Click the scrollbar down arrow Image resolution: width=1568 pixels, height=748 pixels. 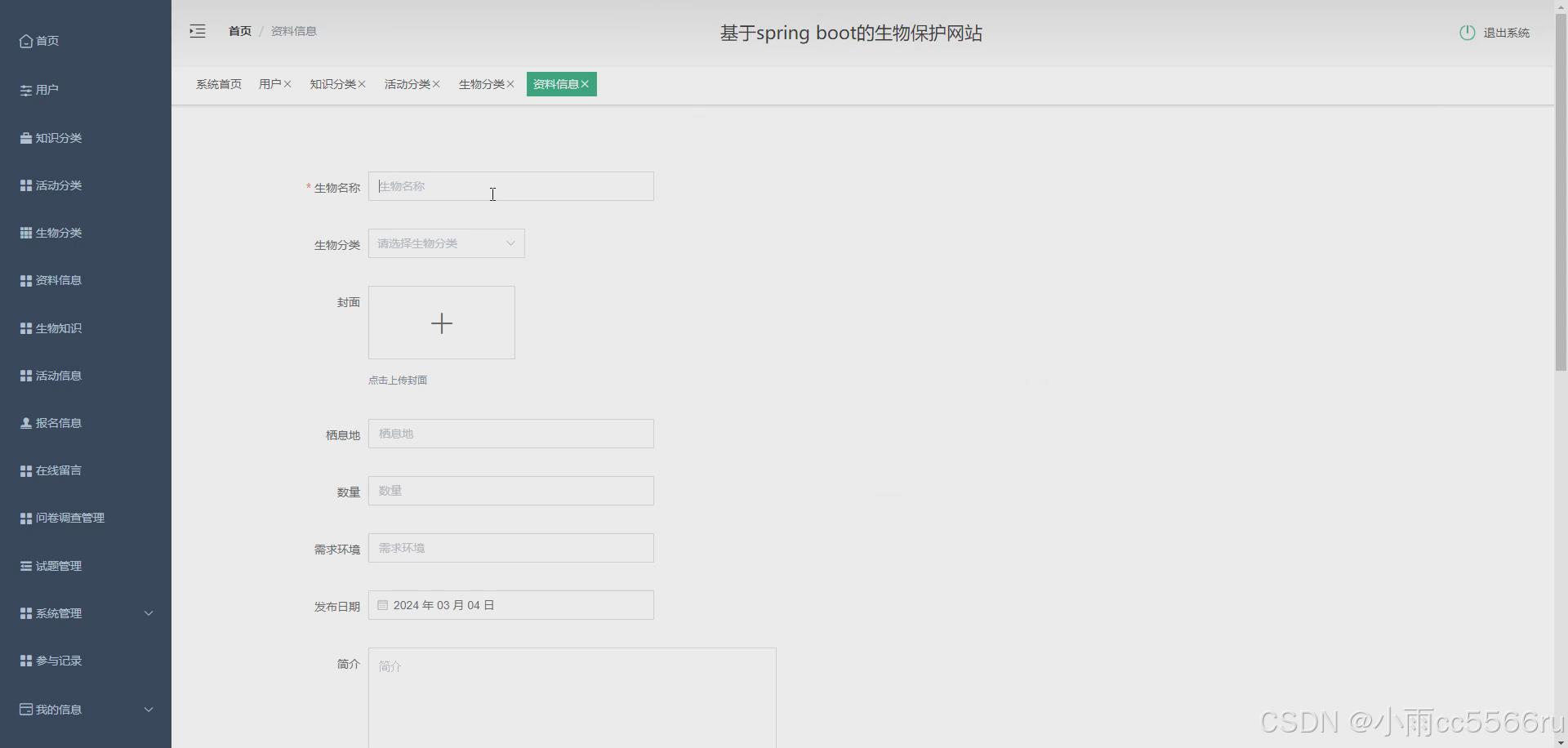click(x=1561, y=741)
